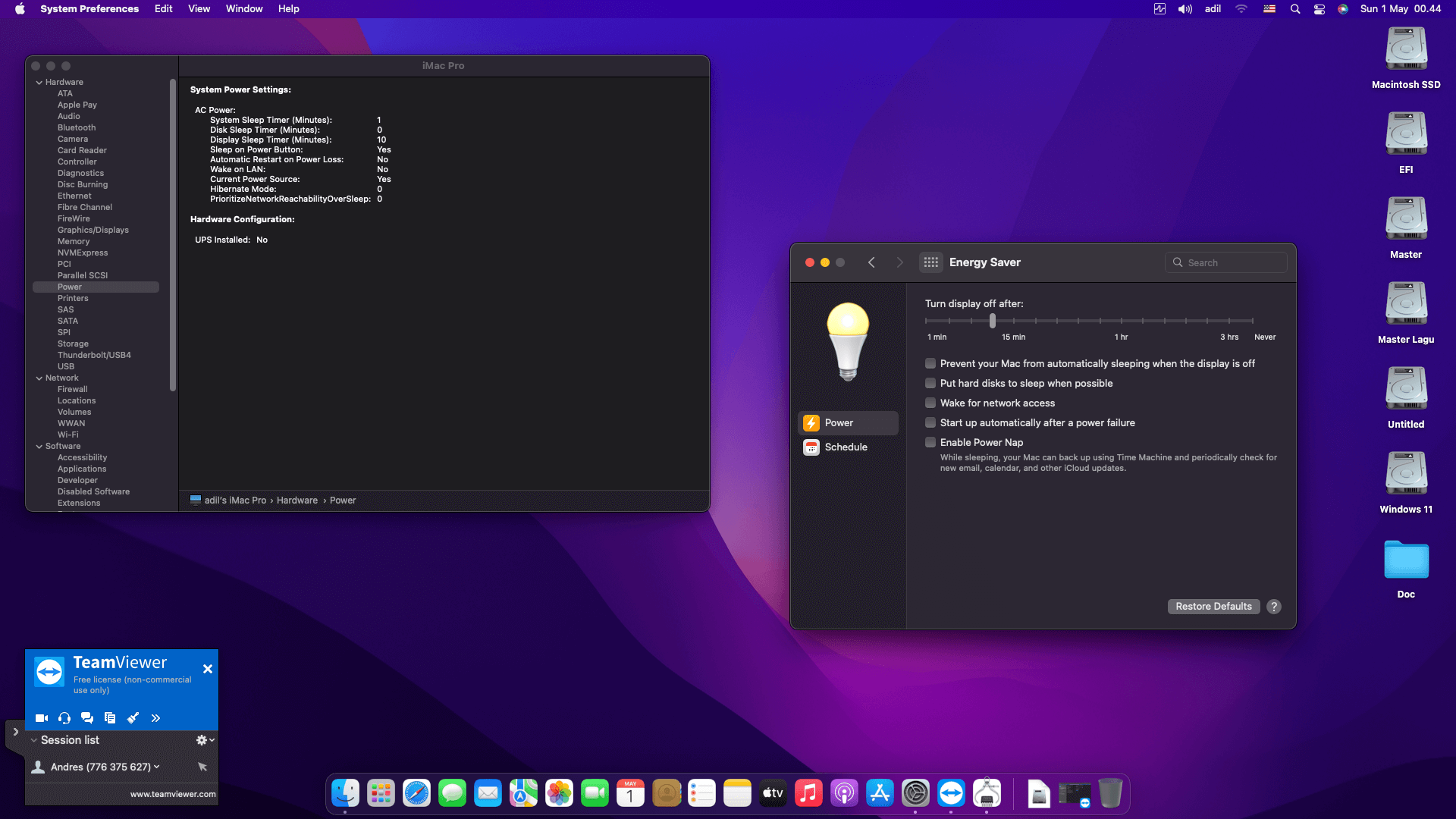
Task: Select Wi-Fi under Network in the sidebar
Action: [x=68, y=435]
